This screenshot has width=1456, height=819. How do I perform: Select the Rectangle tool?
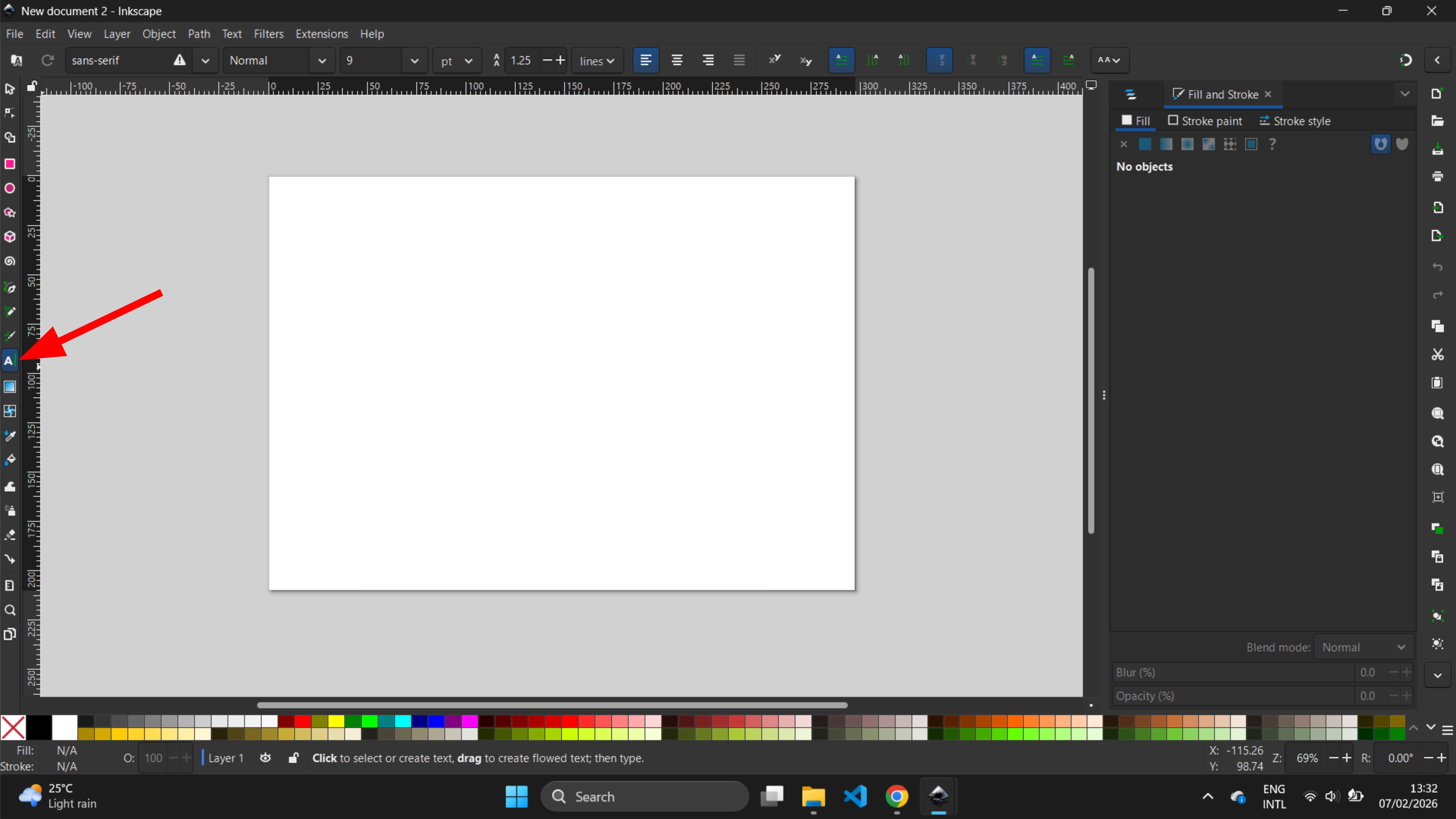pos(10,164)
